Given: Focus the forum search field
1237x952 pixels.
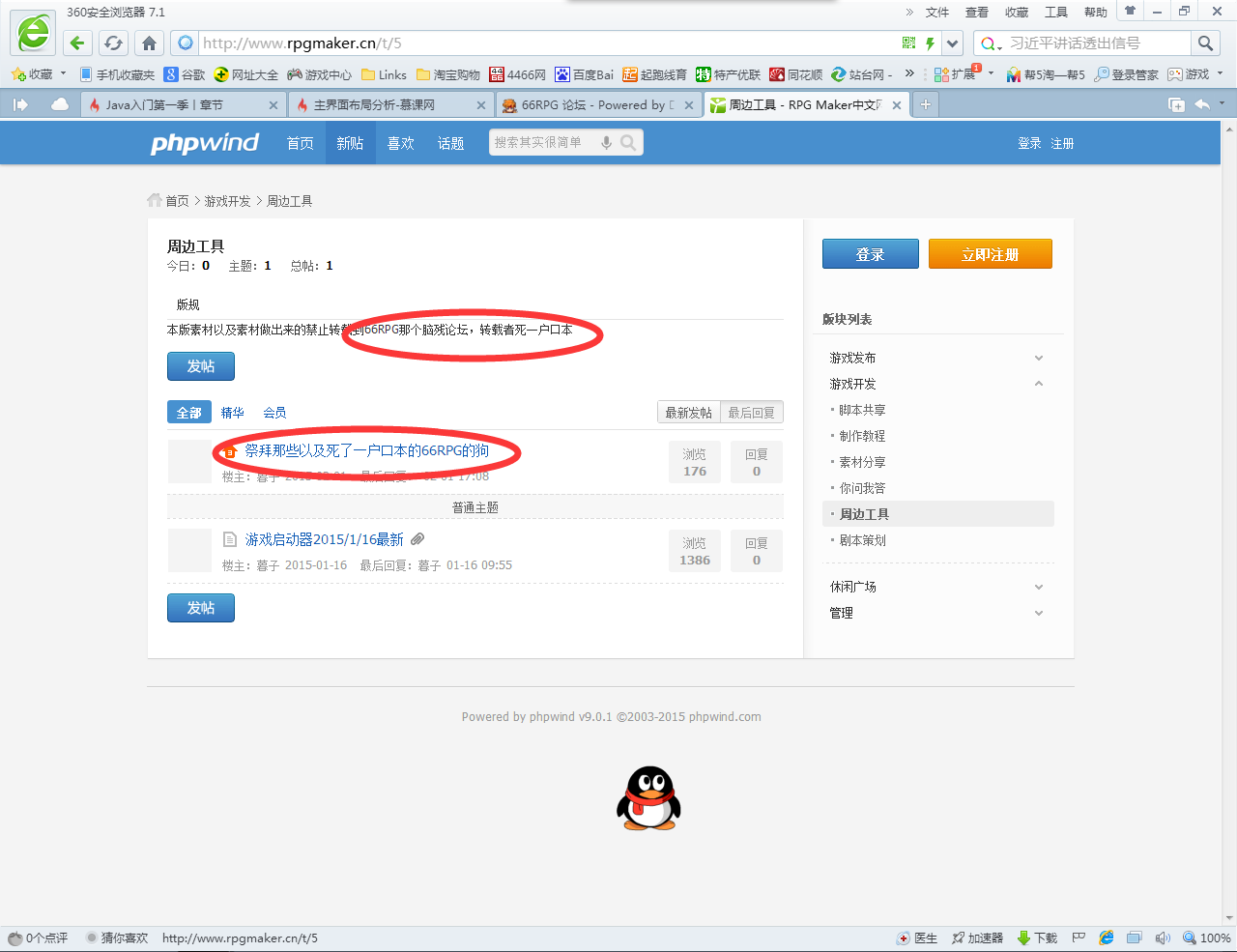Looking at the screenshot, I should tap(542, 143).
